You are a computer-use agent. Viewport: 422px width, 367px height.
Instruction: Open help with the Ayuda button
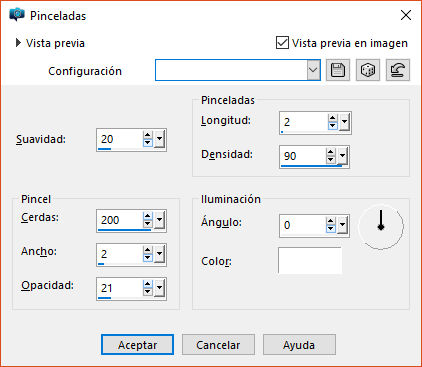(299, 345)
